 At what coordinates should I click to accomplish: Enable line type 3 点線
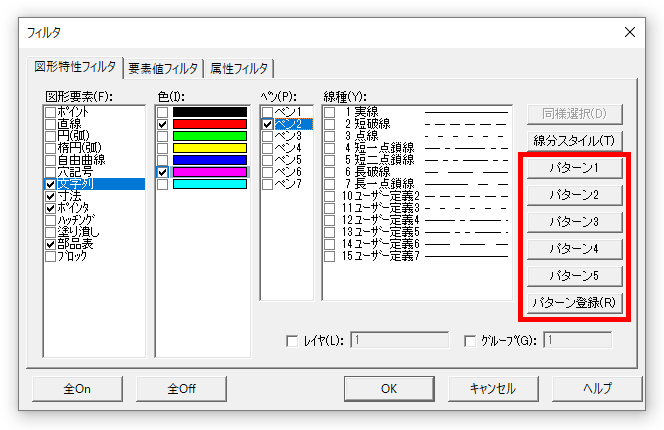329,136
